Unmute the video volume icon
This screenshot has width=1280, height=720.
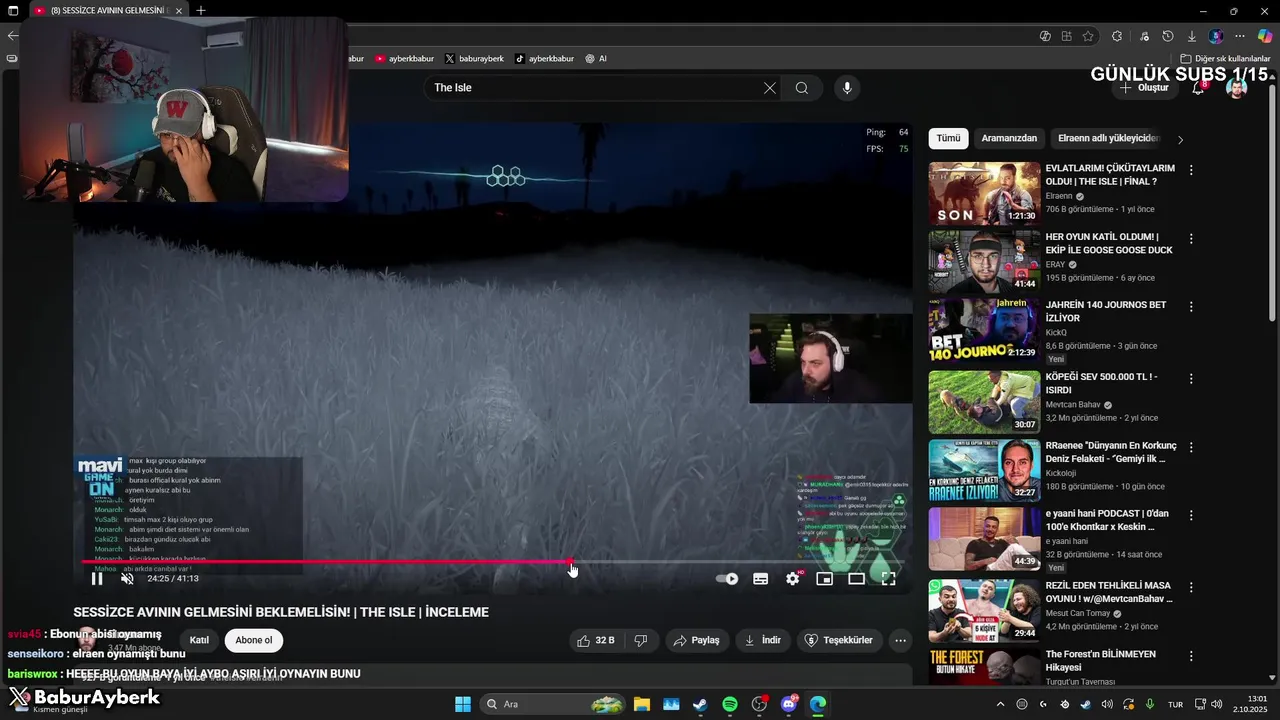pos(127,578)
